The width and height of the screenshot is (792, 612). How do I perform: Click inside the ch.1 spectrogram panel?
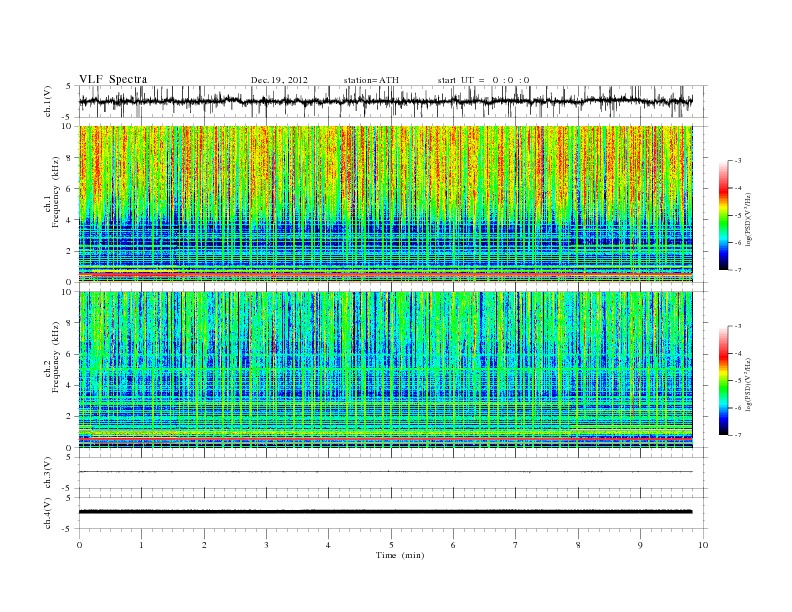[385, 204]
